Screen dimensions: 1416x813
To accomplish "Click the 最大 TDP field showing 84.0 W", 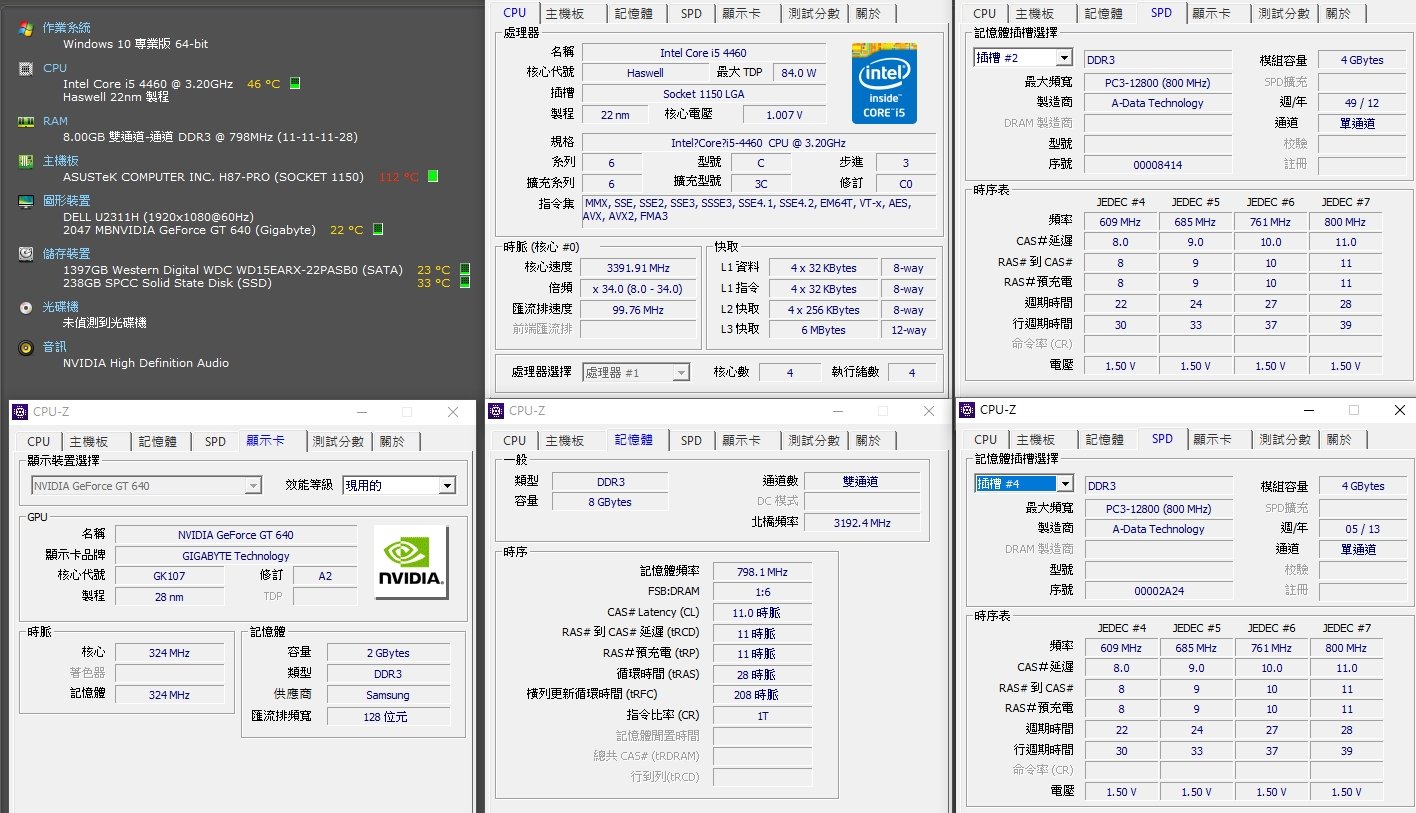I will 798,73.
